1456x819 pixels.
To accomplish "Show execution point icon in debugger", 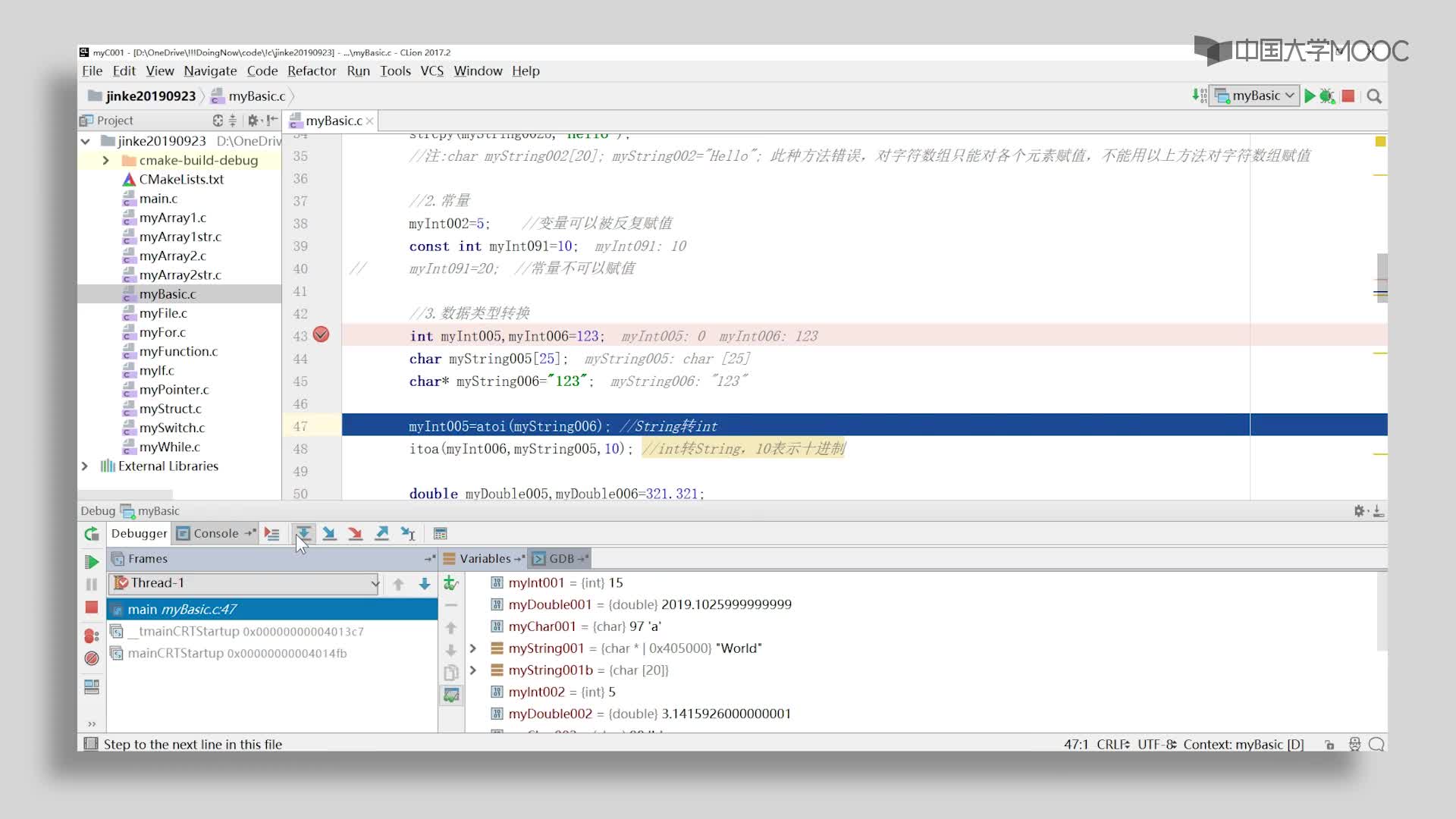I will click(x=271, y=534).
